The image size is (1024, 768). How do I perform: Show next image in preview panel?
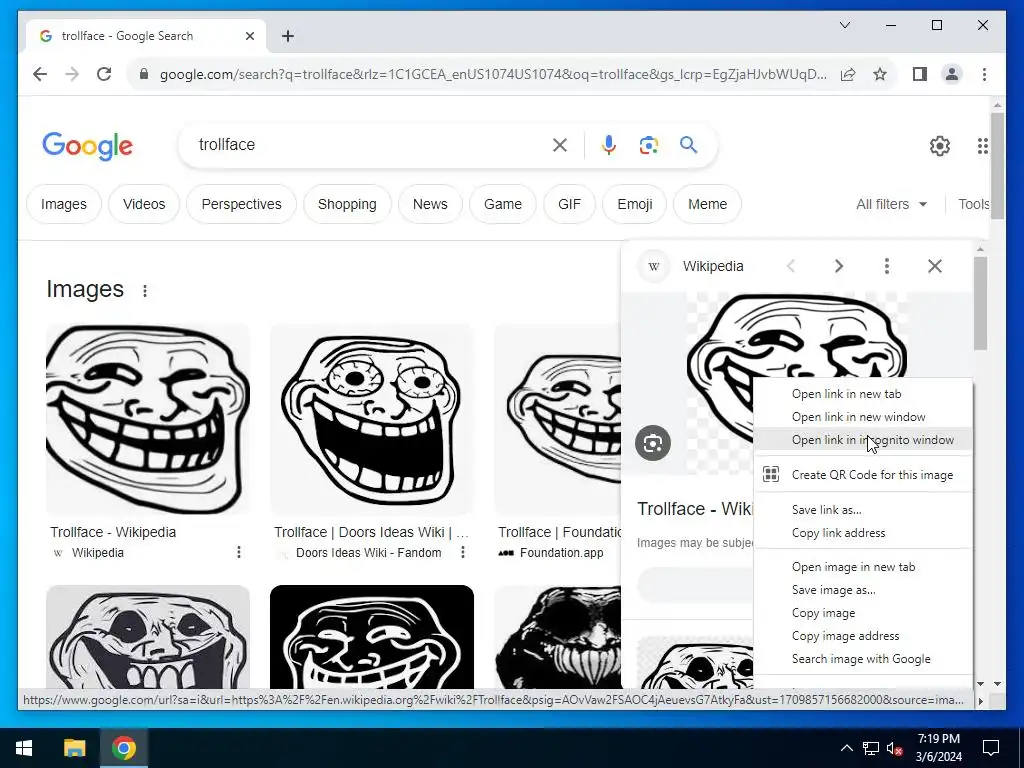click(839, 266)
